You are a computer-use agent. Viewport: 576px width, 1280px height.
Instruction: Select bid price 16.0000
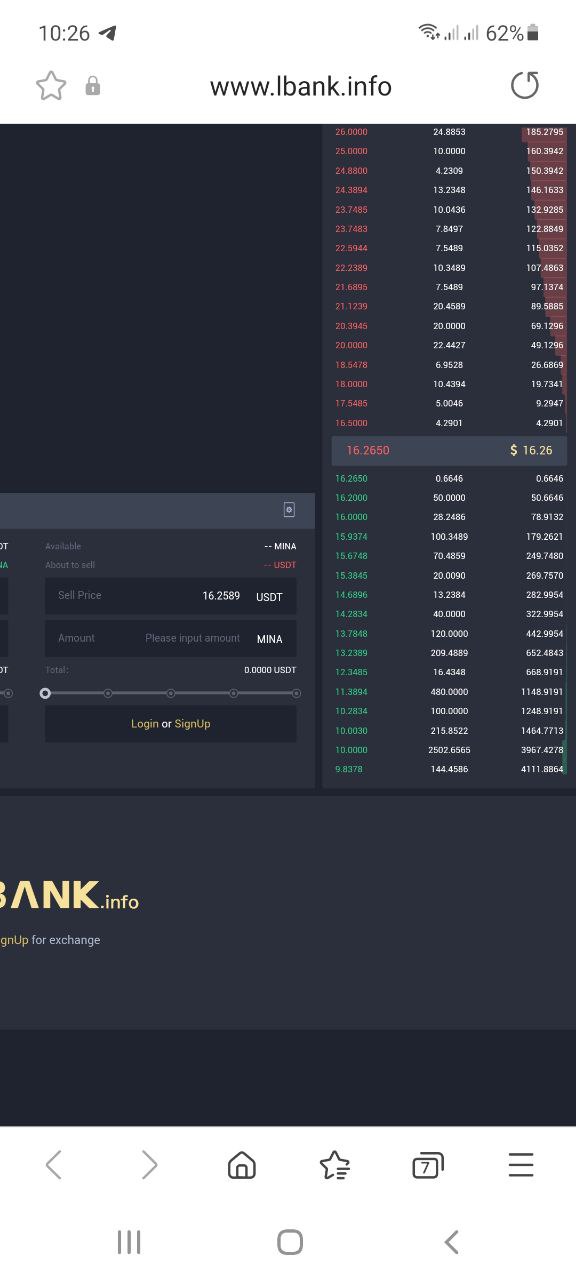coord(351,517)
